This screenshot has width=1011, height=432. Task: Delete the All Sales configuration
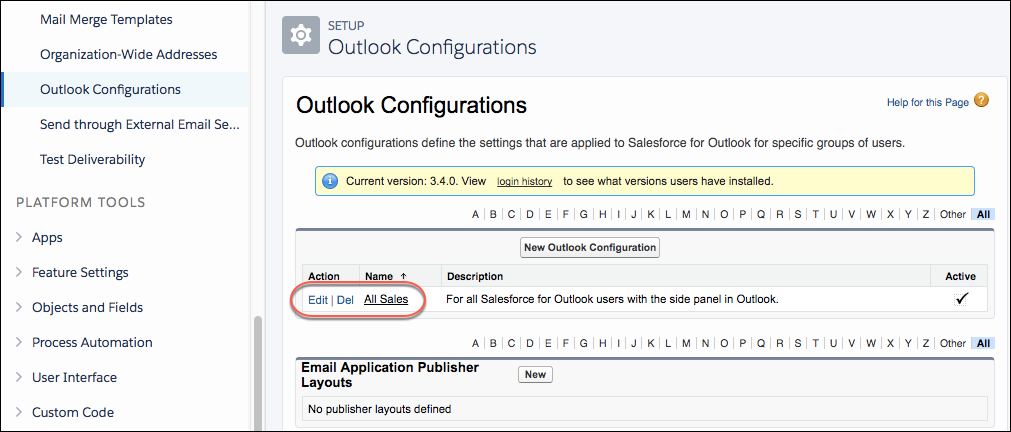(345, 300)
